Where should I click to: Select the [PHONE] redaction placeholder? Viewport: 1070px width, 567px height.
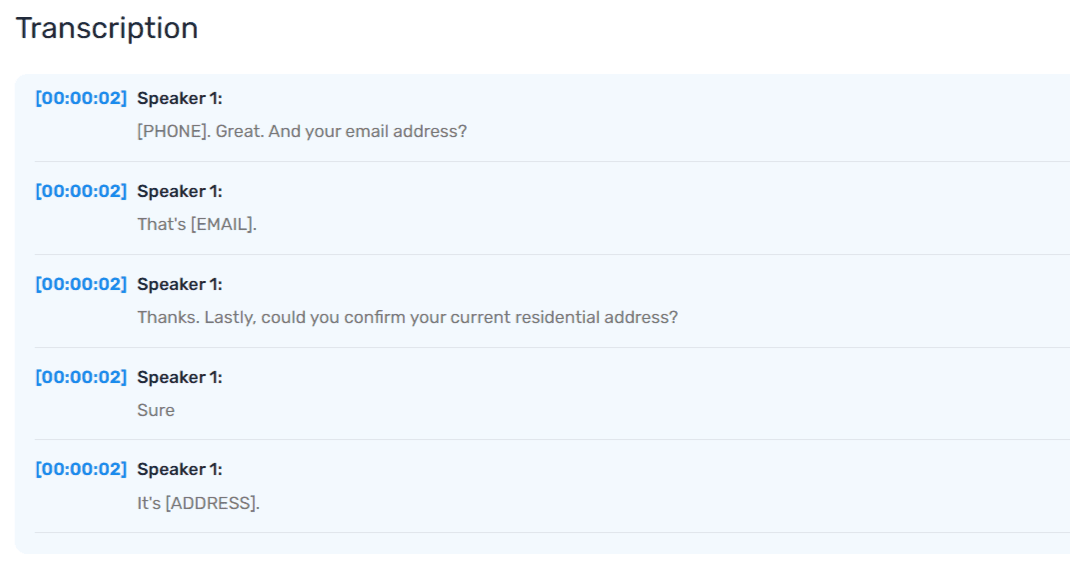[172, 131]
